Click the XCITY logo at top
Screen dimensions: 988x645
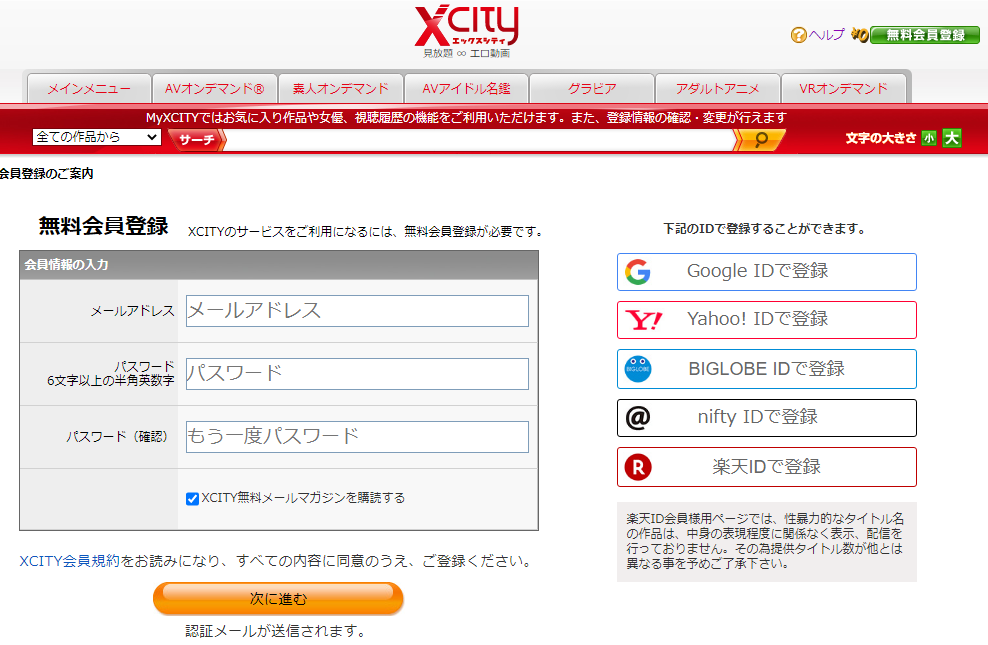point(466,30)
